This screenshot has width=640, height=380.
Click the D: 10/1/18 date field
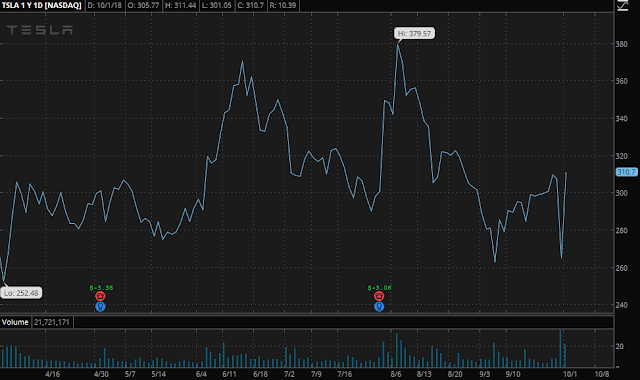[105, 5]
